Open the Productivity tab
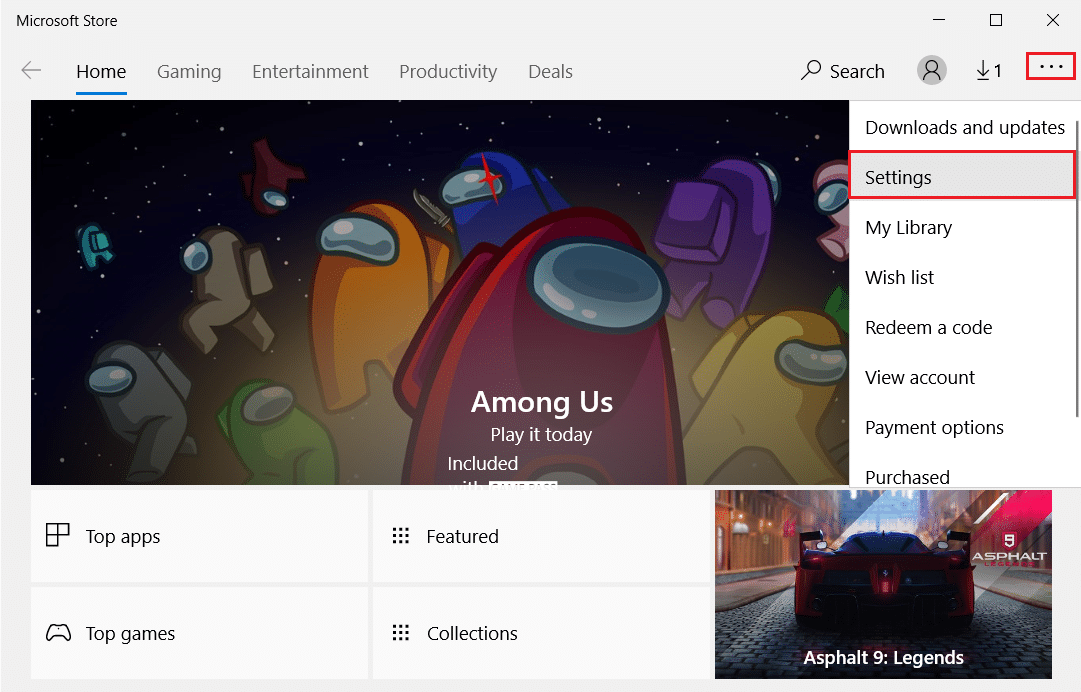This screenshot has width=1081, height=692. [x=447, y=72]
